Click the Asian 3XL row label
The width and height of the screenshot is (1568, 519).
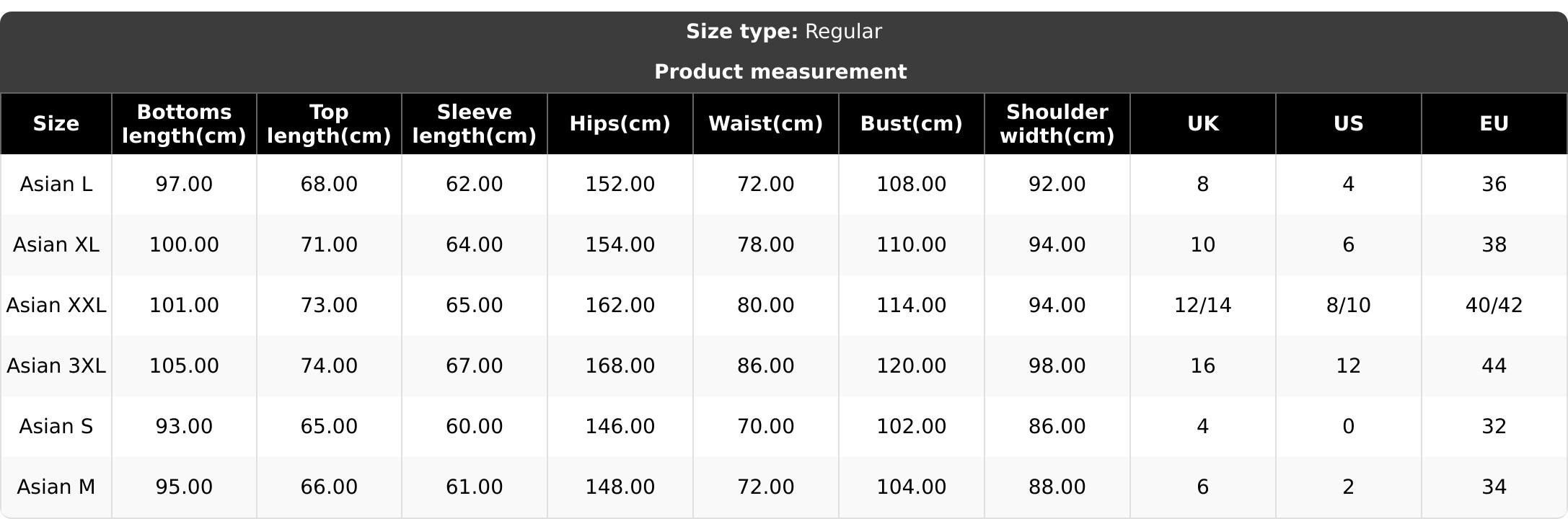click(56, 366)
